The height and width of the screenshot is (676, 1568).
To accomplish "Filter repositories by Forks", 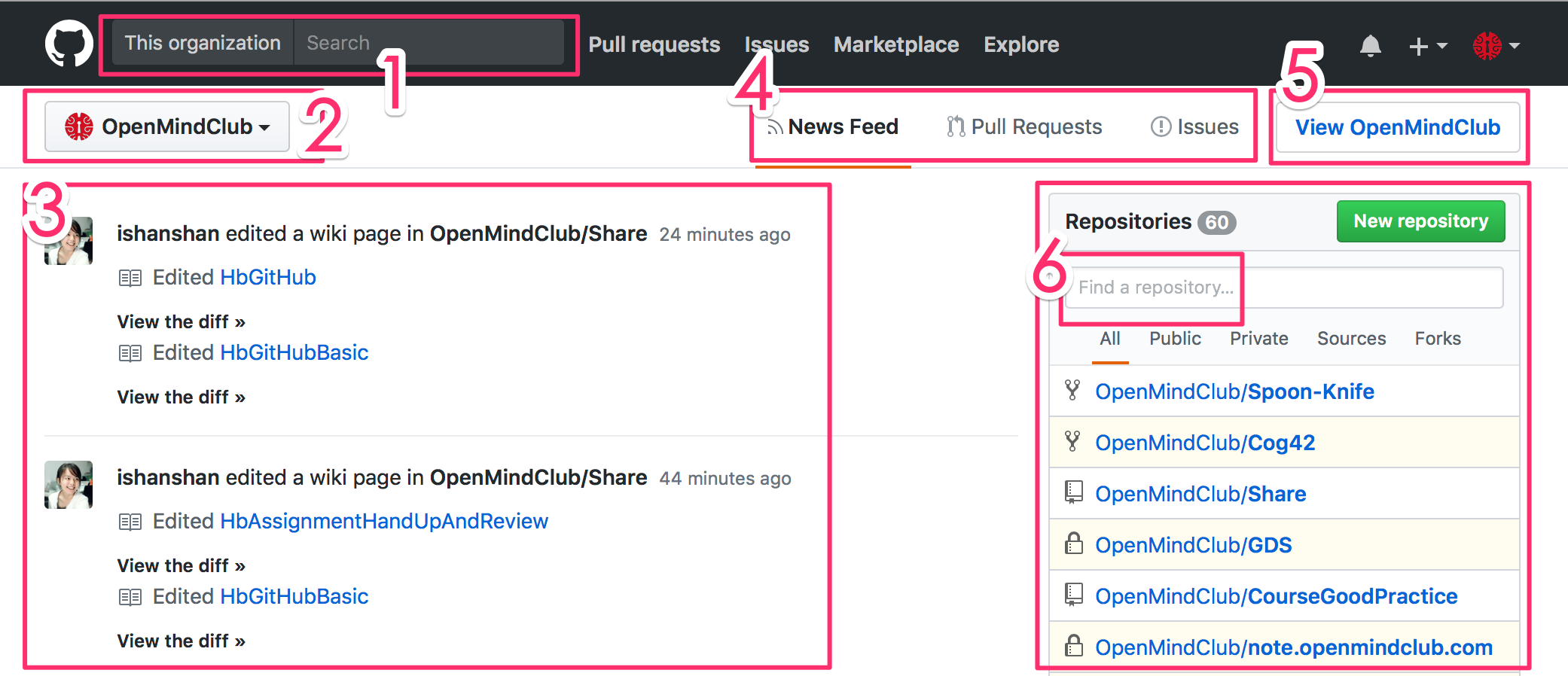I will [1438, 339].
